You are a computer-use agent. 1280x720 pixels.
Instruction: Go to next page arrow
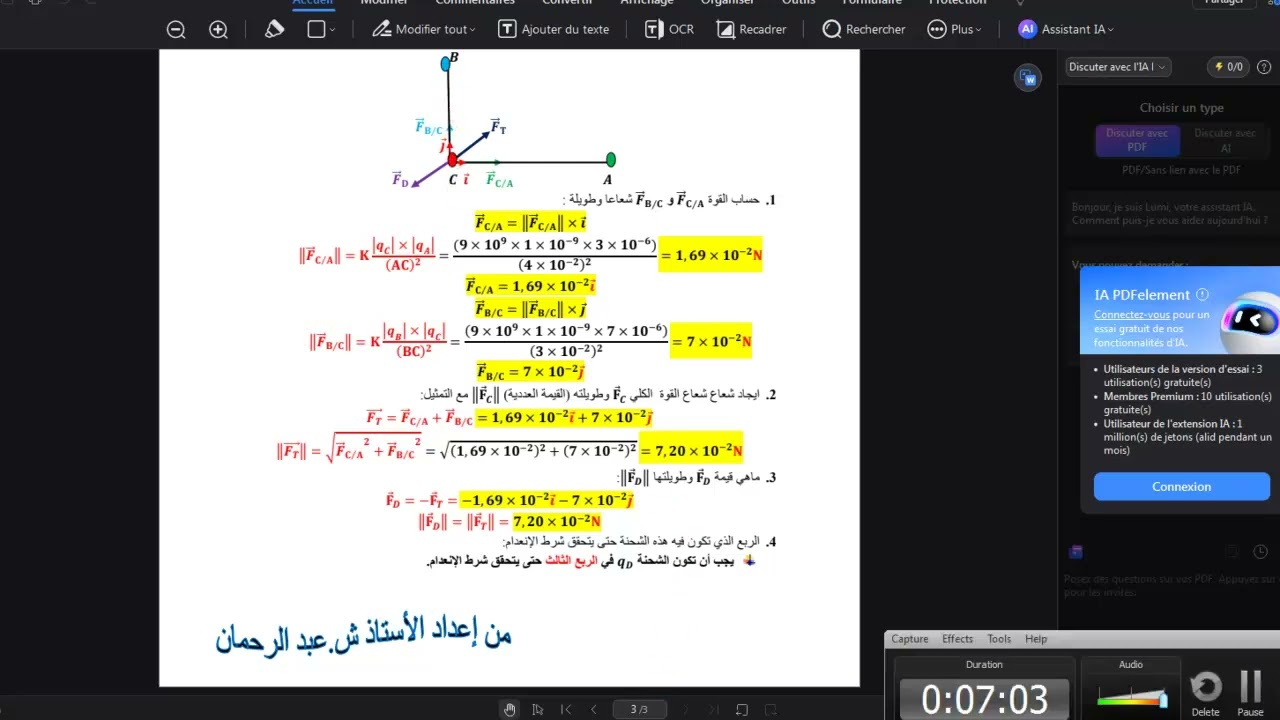coord(685,710)
